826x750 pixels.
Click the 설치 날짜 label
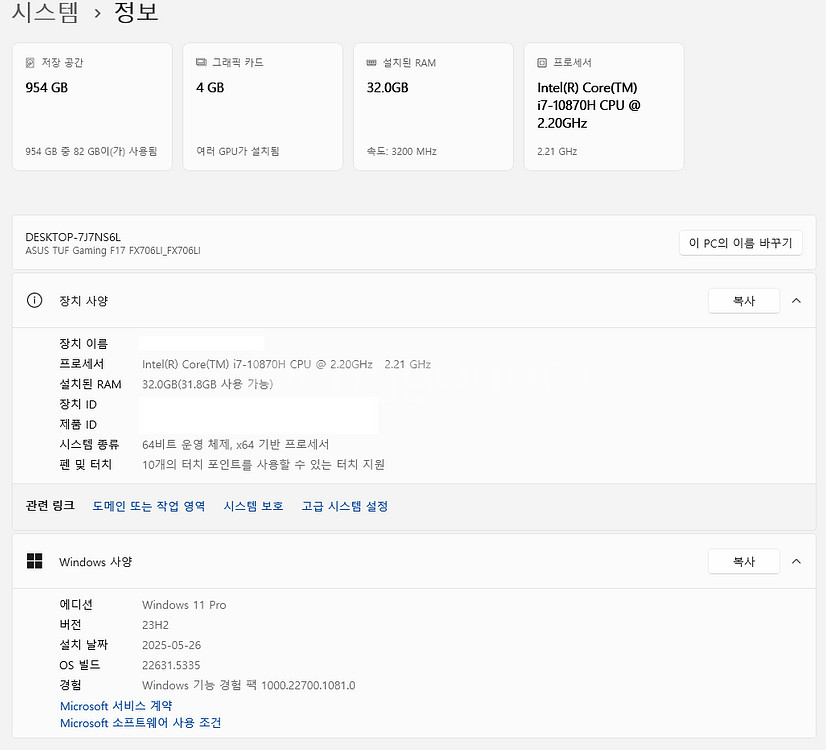pos(83,645)
